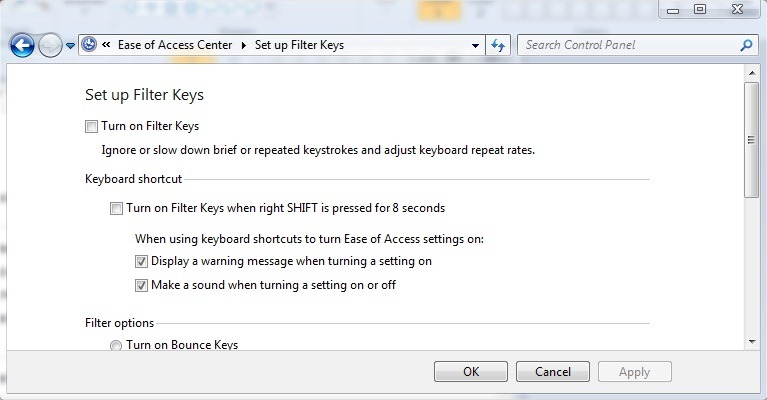Open the recent pages dropdown arrow

(70, 46)
